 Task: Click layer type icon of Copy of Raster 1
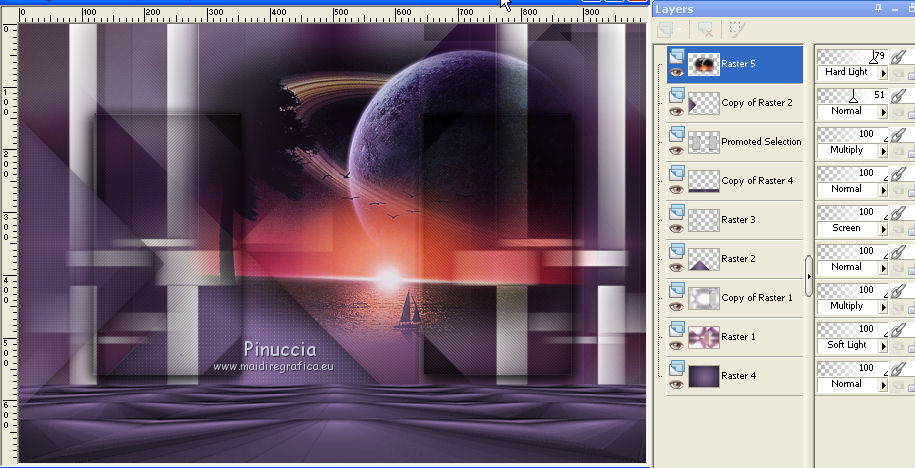[676, 291]
